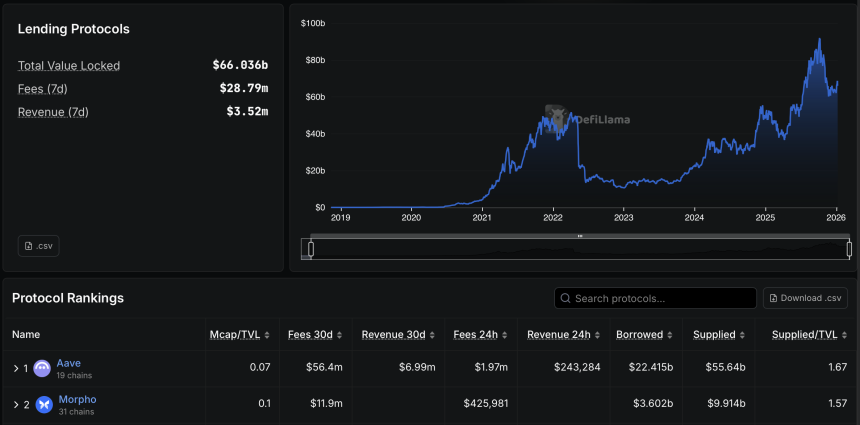Click the sort arrows beside Mcap/TVL

tap(277, 335)
